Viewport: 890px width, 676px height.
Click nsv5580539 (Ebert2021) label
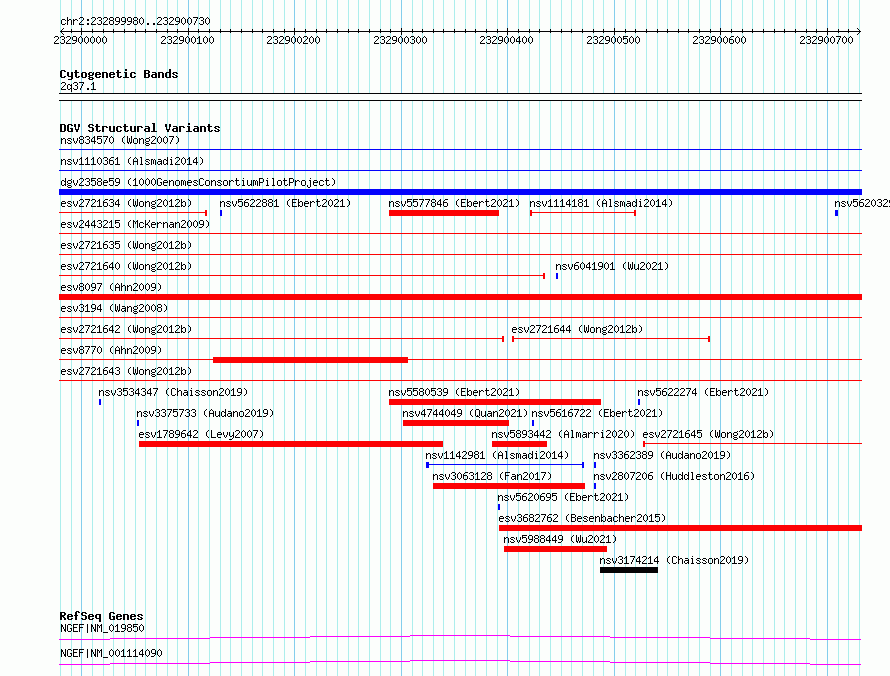click(x=454, y=392)
